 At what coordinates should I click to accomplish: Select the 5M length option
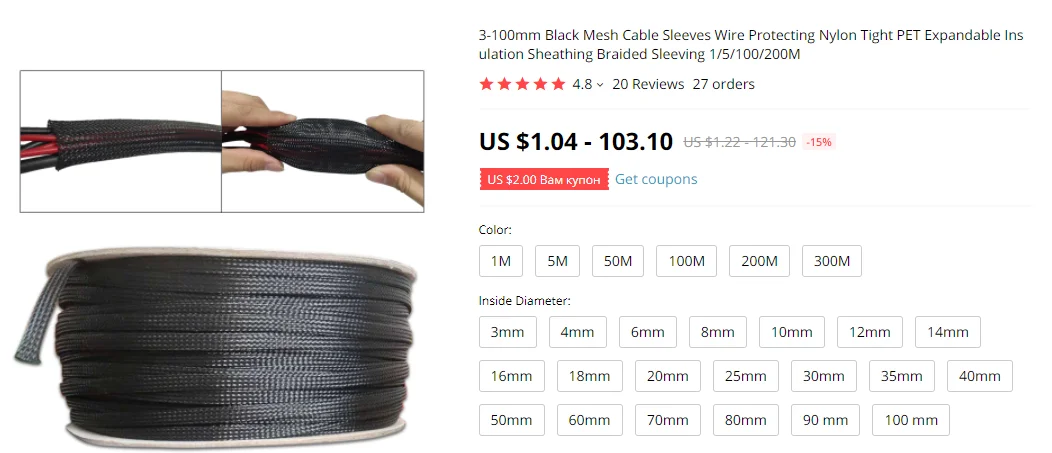[558, 261]
